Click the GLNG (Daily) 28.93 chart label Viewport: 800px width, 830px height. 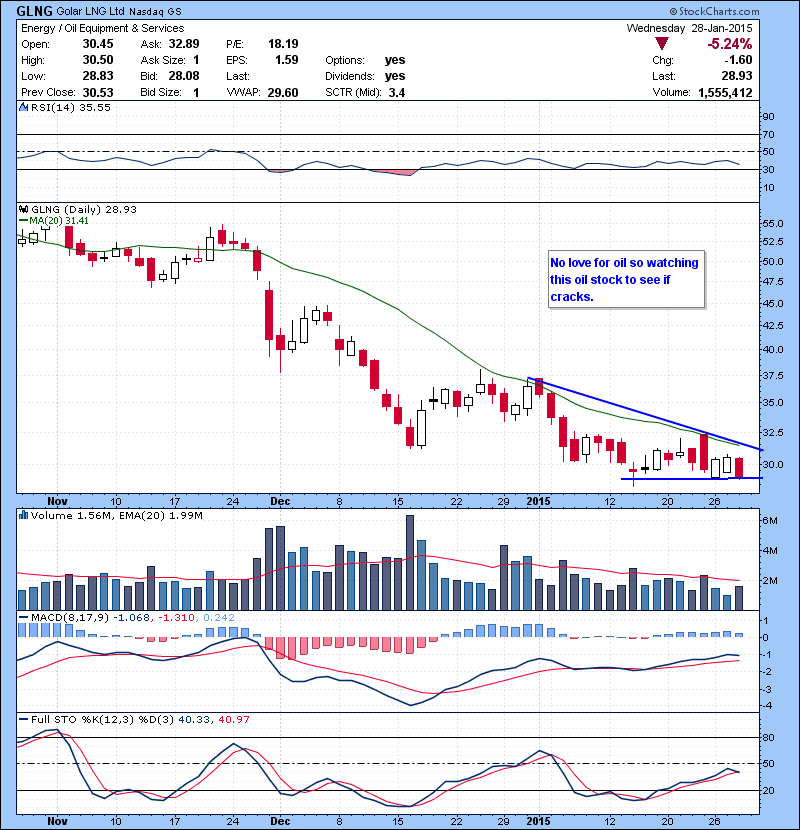point(84,209)
